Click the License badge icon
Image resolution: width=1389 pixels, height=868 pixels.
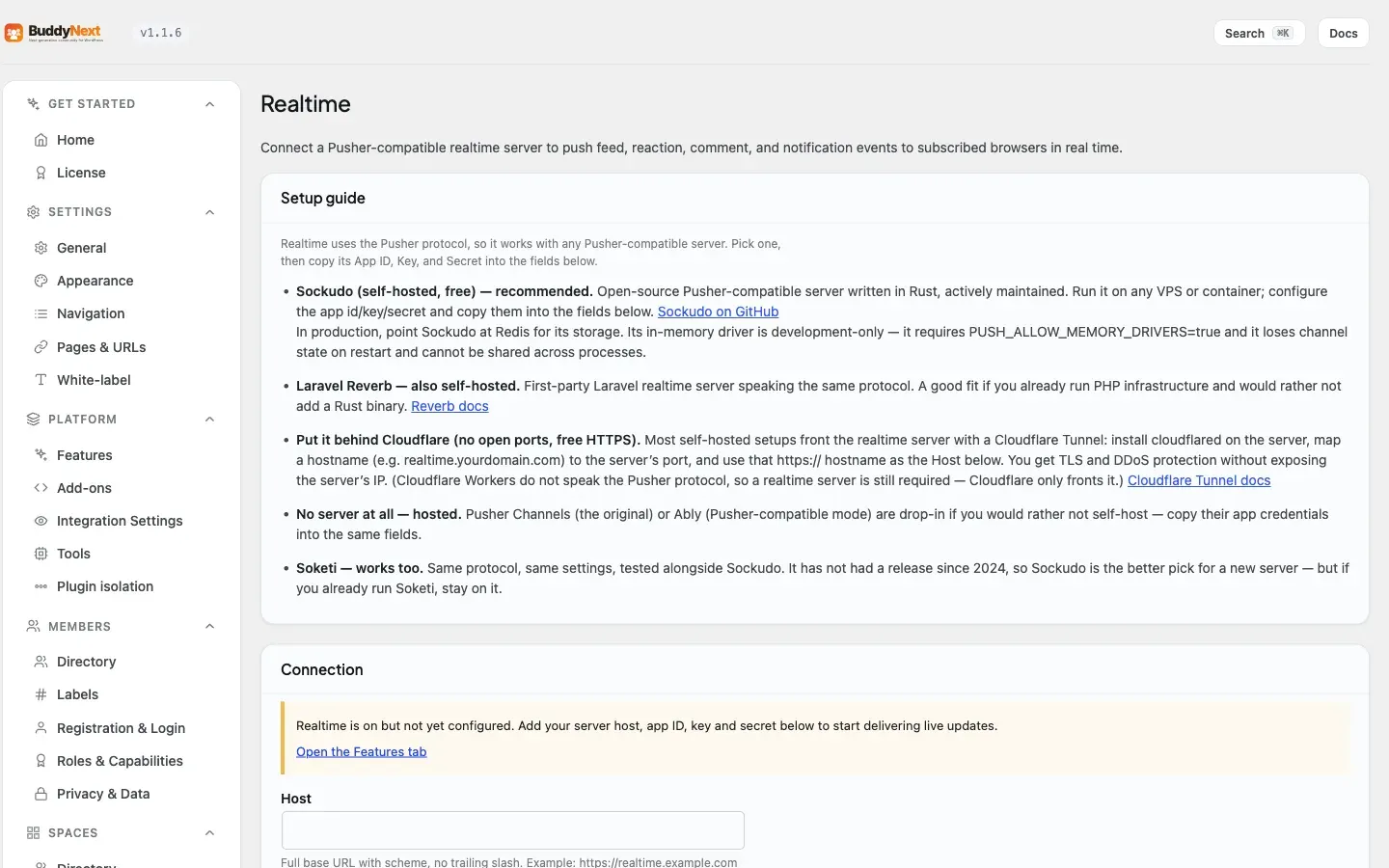pos(41,173)
